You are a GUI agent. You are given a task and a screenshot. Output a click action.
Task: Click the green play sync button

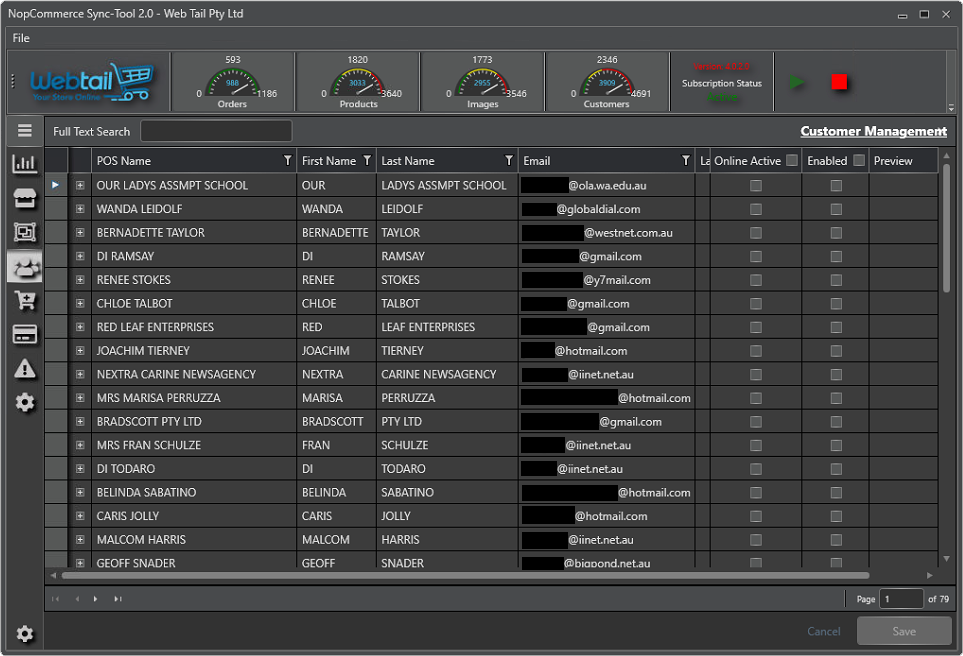[x=796, y=82]
